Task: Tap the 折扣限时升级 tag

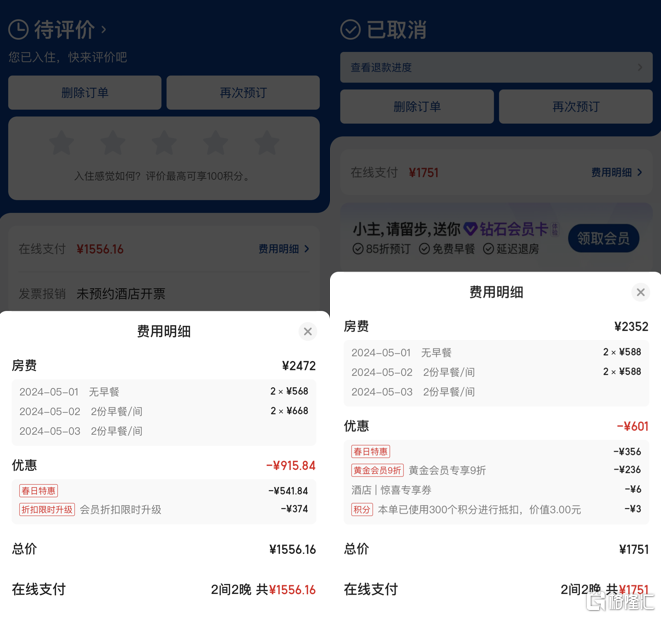Action: pyautogui.click(x=47, y=510)
